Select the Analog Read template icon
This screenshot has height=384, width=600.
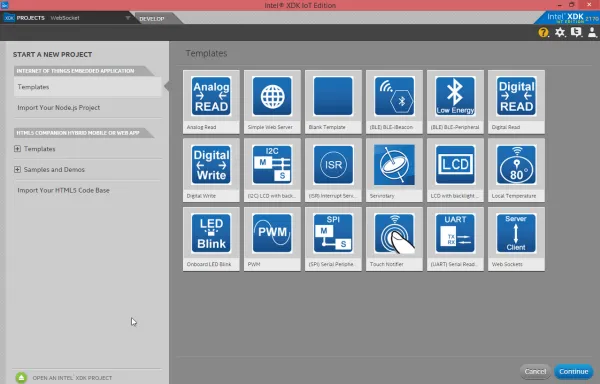pyautogui.click(x=211, y=96)
